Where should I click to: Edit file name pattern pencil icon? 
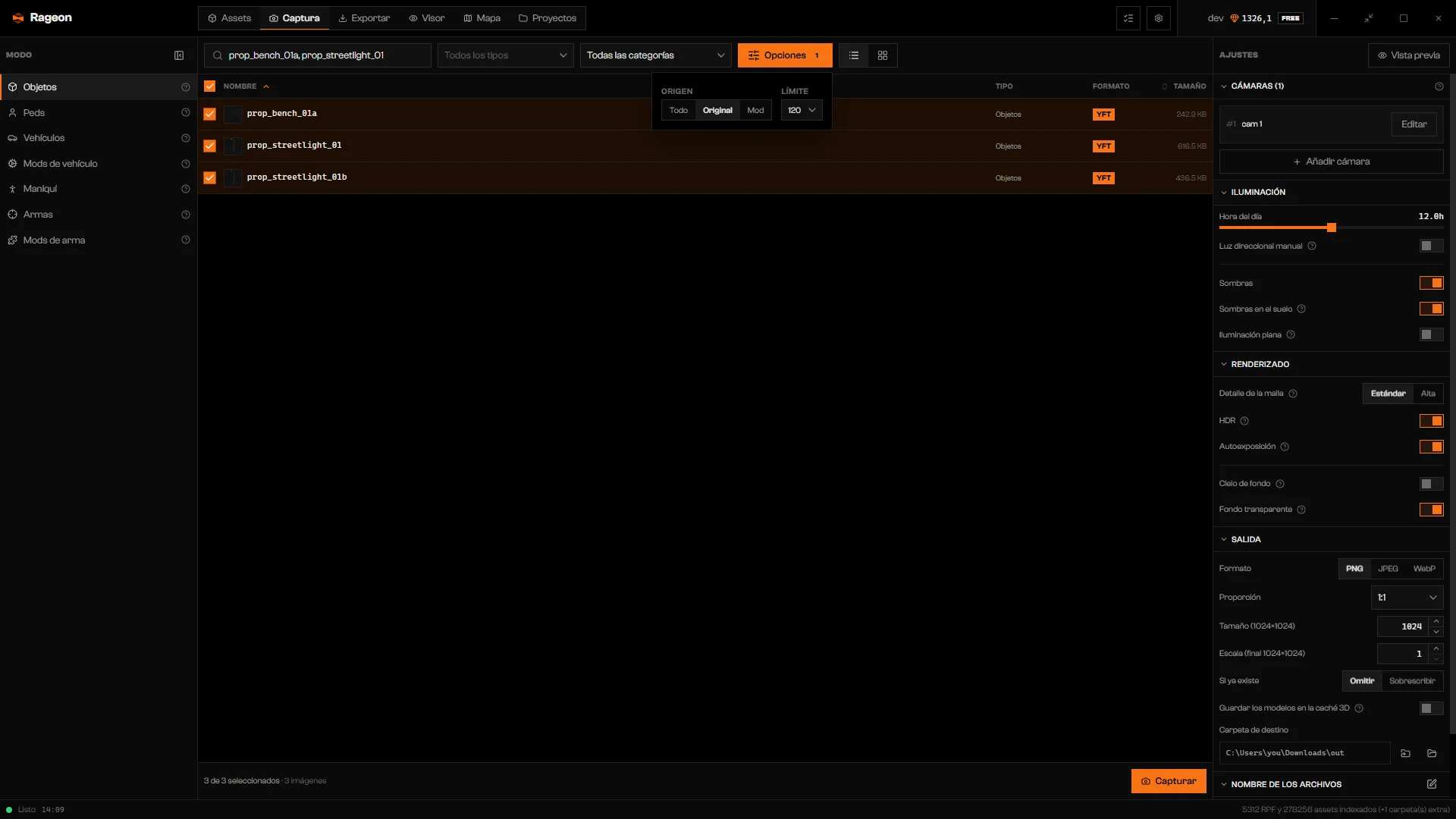[1432, 784]
